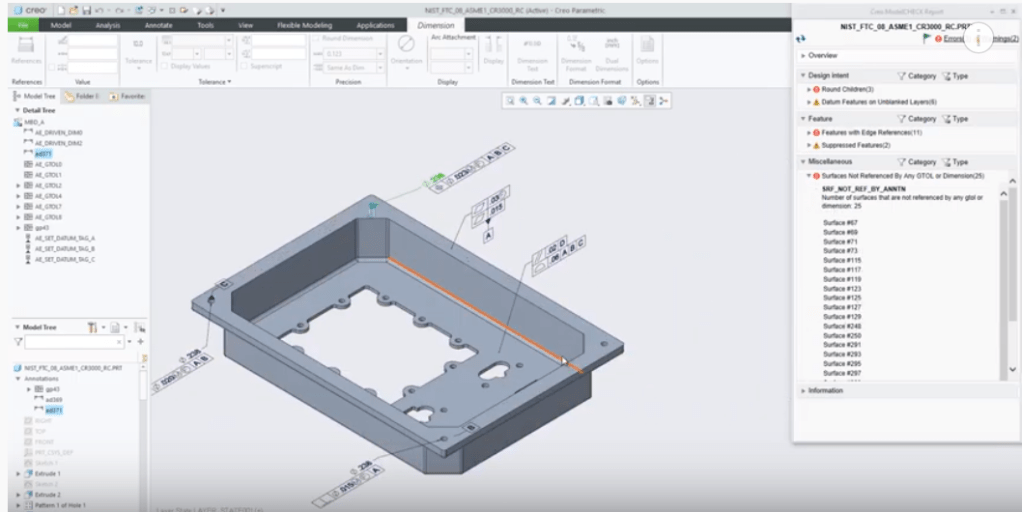
Task: Expand the Information section in report
Action: pos(803,390)
